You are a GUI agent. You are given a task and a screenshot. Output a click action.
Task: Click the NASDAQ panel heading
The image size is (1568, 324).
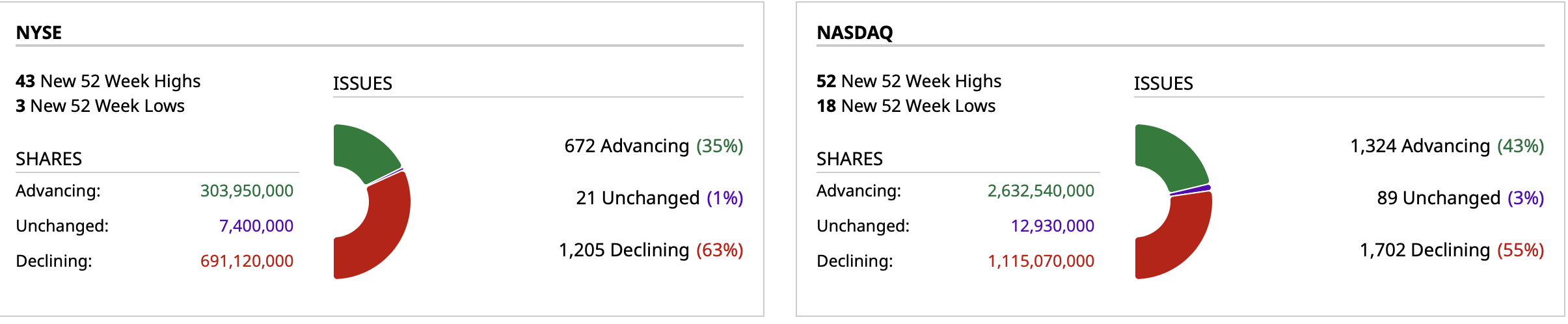[854, 33]
